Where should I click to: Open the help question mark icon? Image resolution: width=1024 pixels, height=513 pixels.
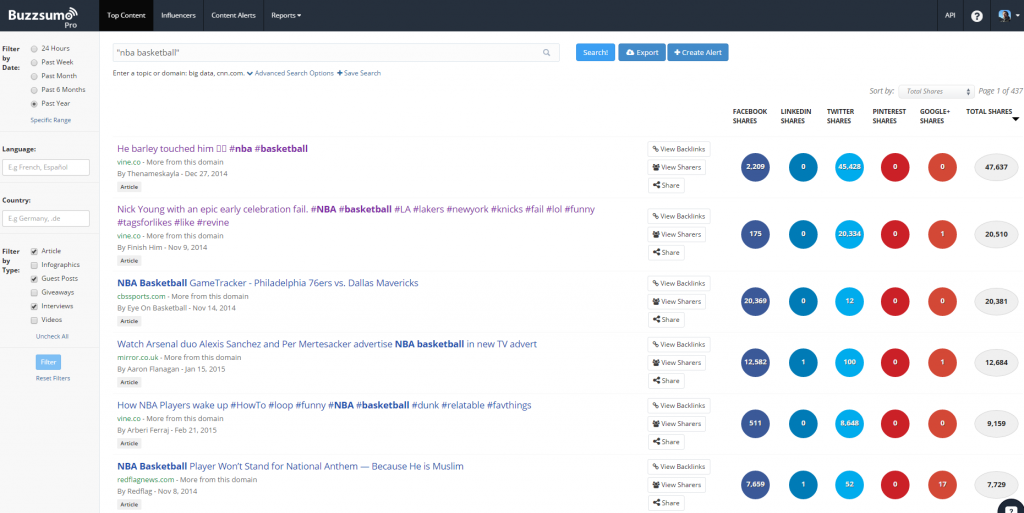coord(977,16)
